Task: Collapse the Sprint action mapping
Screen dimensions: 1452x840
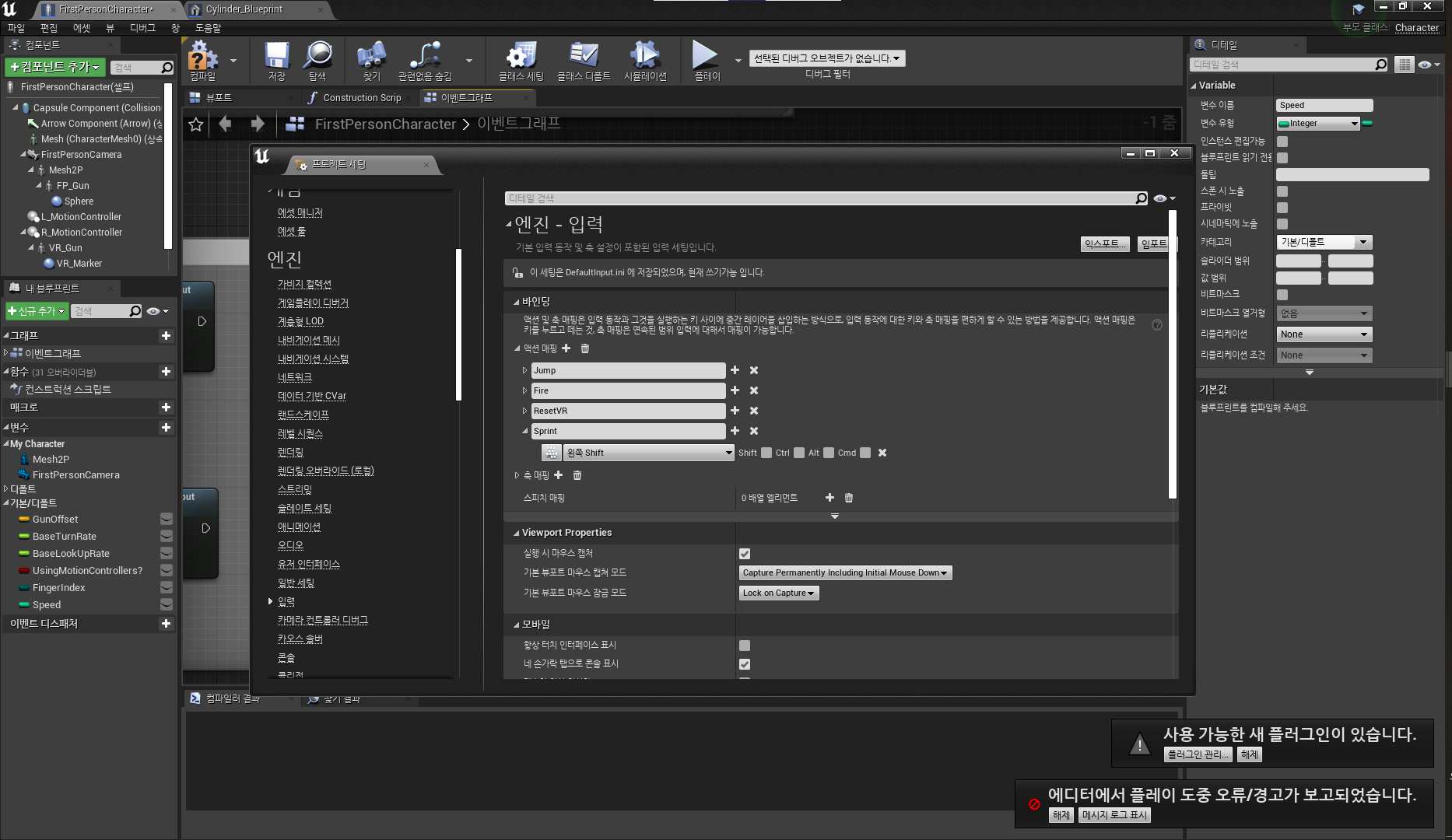Action: [524, 431]
